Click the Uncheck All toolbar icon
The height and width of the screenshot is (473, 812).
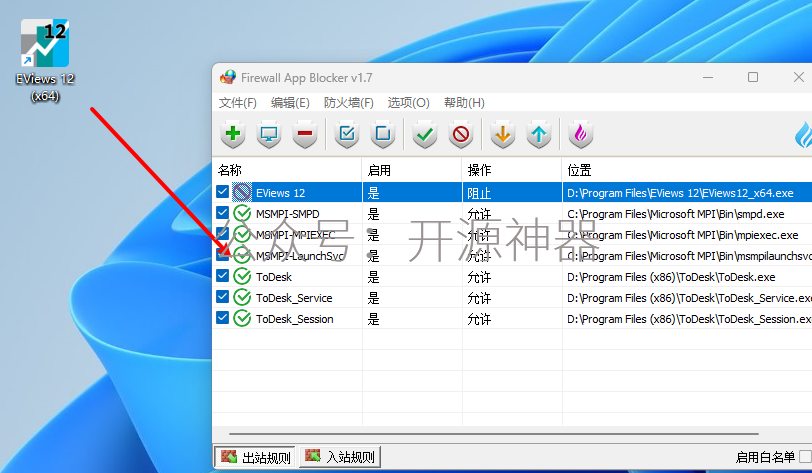coord(383,134)
